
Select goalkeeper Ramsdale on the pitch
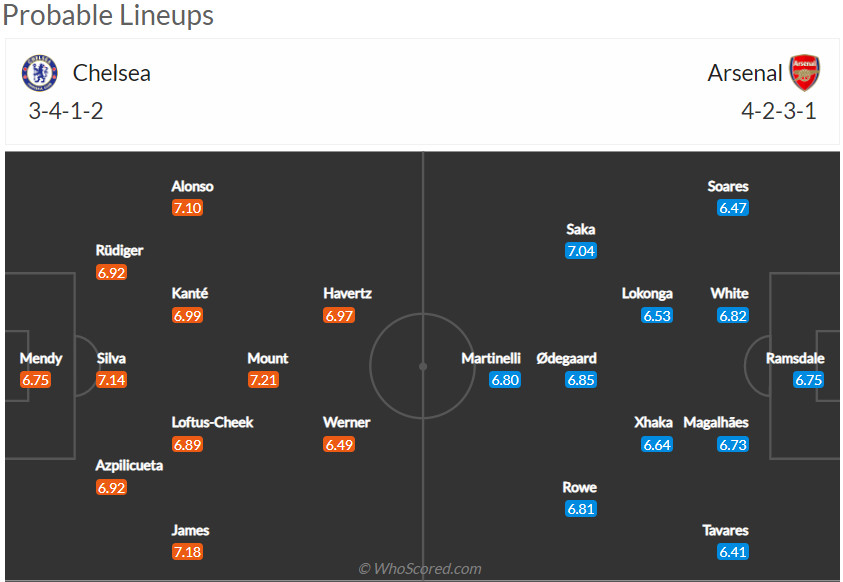(797, 358)
